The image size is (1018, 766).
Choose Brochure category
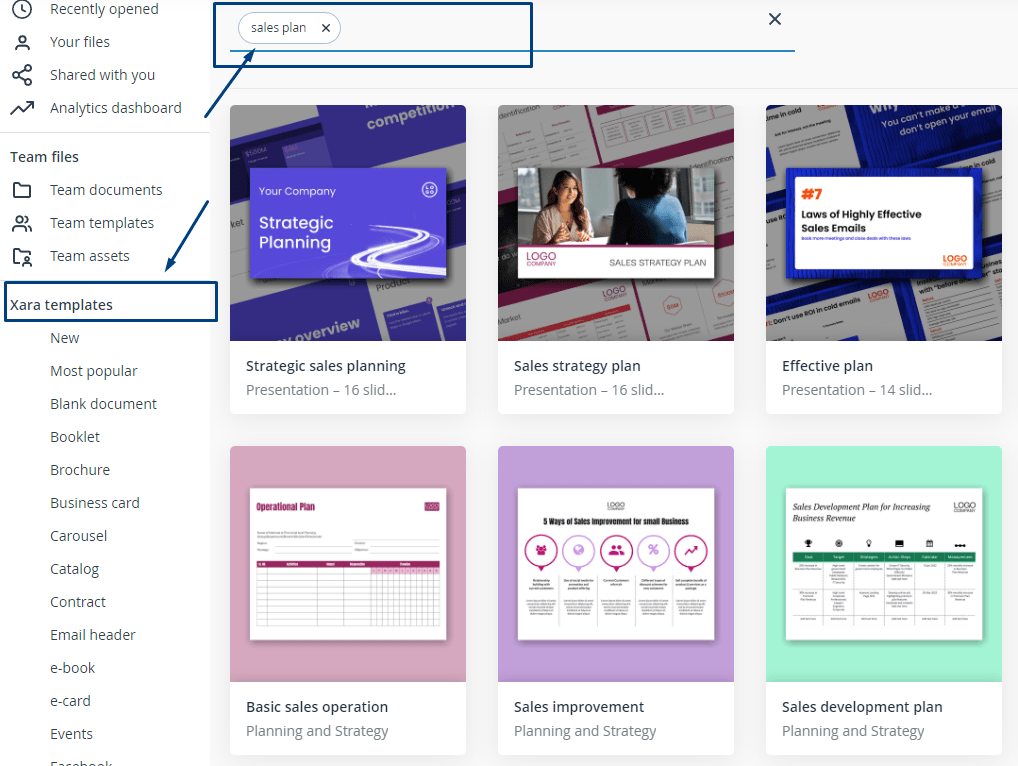tap(80, 470)
